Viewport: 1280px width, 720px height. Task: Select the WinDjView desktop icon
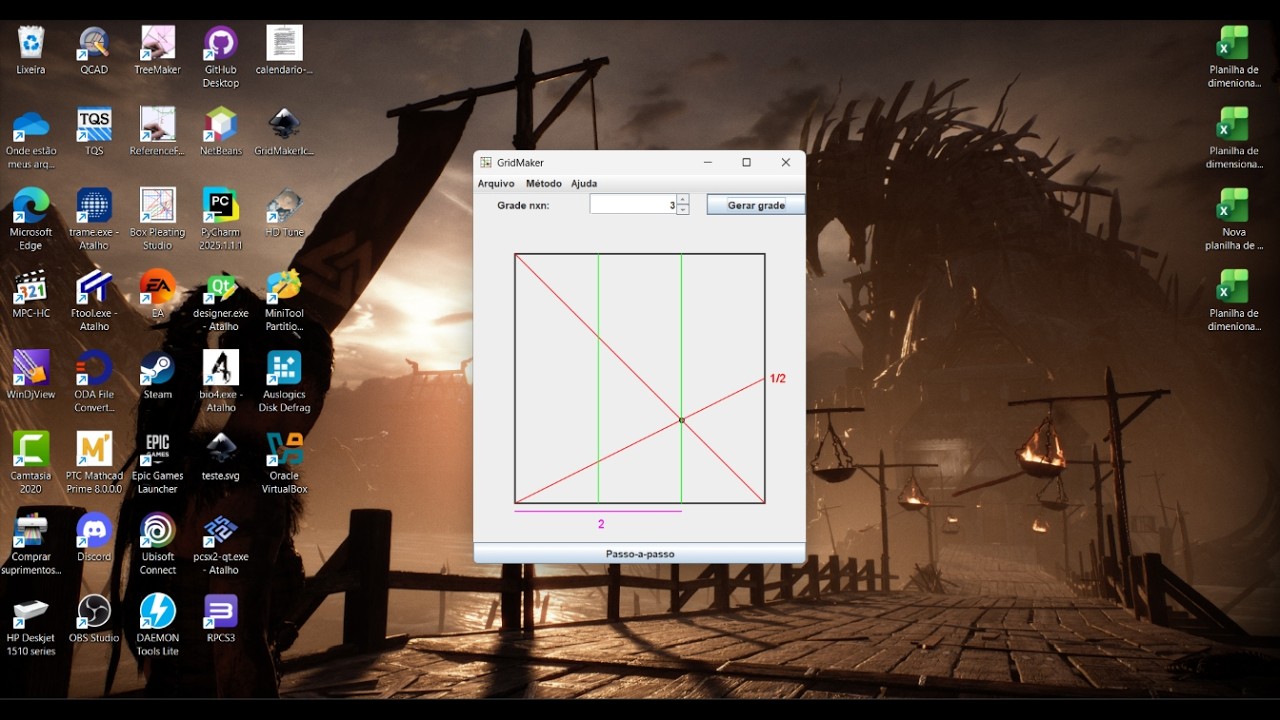31,375
